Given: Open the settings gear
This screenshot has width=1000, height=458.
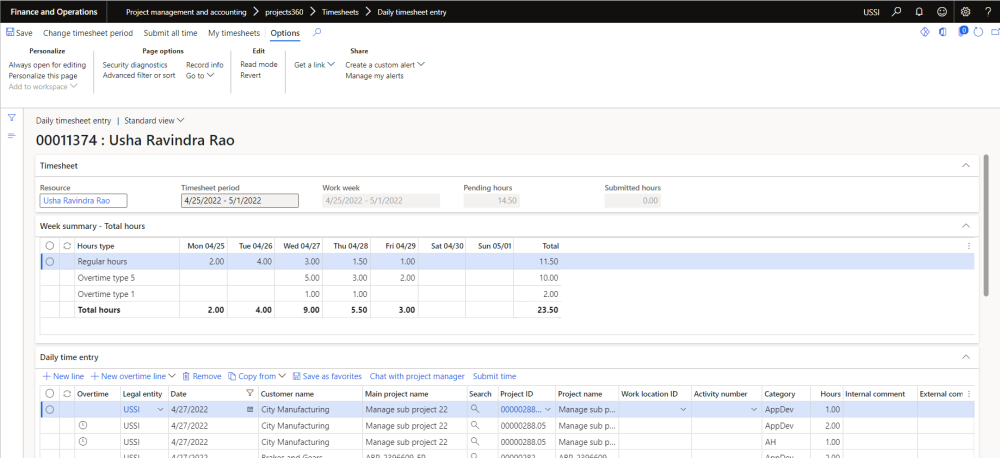Looking at the screenshot, I should click(965, 12).
